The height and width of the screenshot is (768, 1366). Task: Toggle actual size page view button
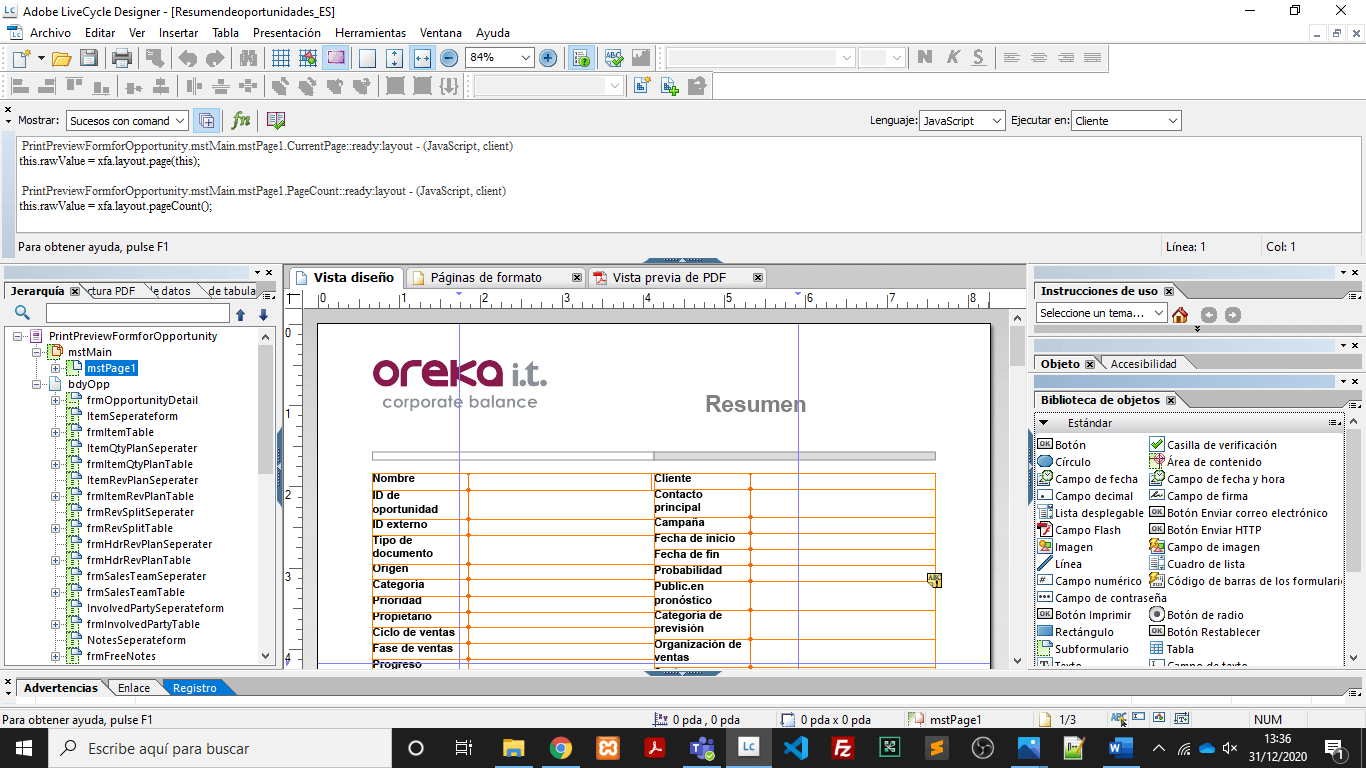[367, 58]
